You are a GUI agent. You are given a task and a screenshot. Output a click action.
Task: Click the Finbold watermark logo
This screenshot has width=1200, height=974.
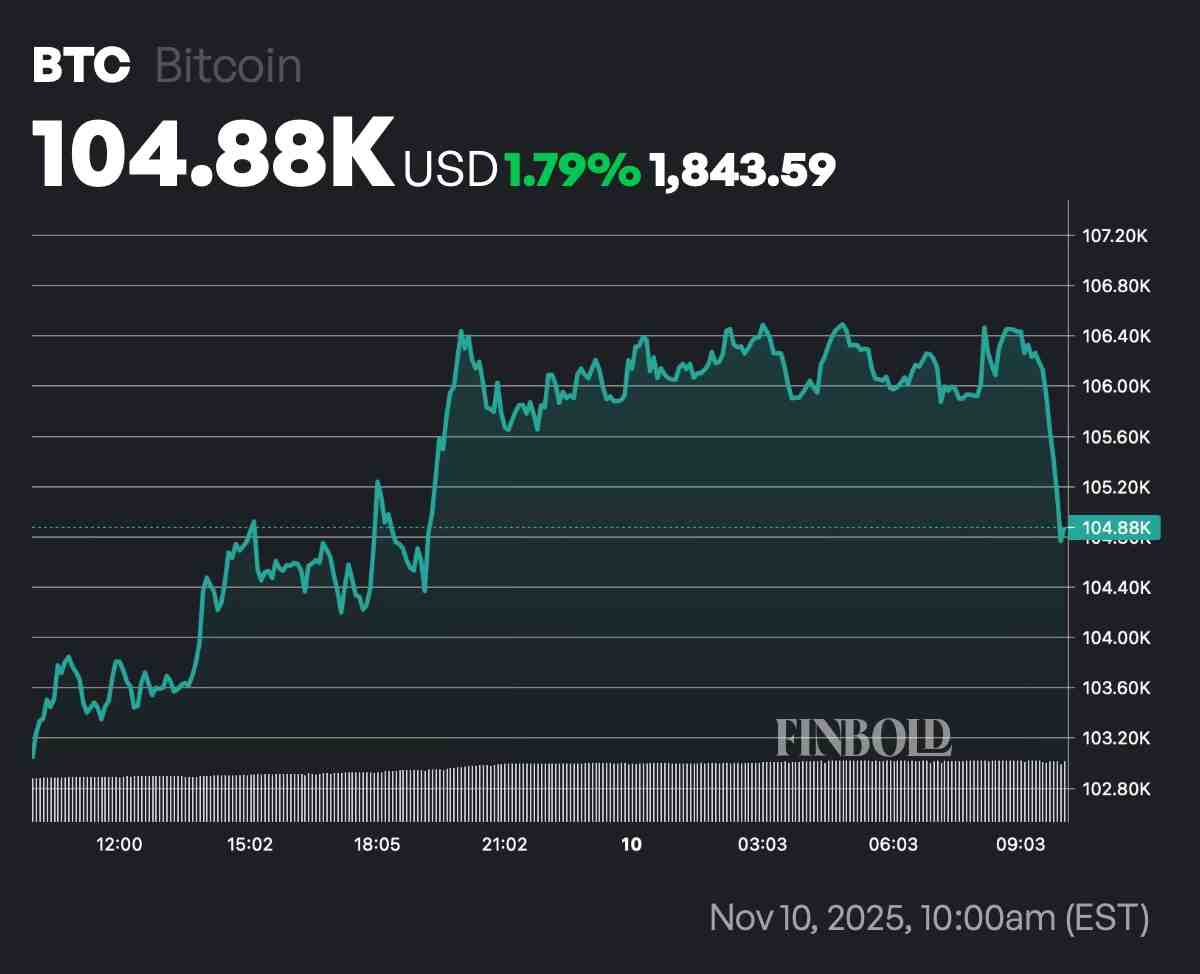pos(863,738)
